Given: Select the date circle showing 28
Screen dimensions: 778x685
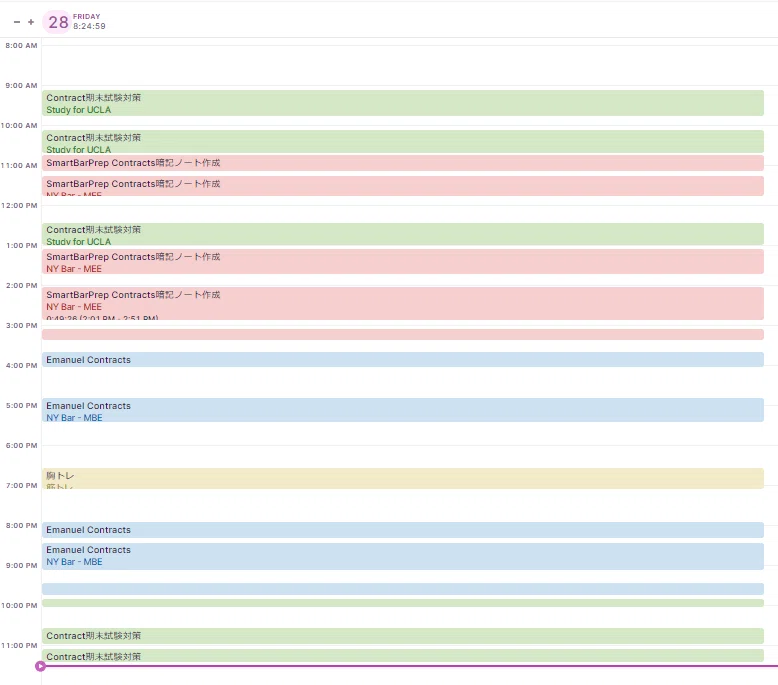Looking at the screenshot, I should (58, 22).
